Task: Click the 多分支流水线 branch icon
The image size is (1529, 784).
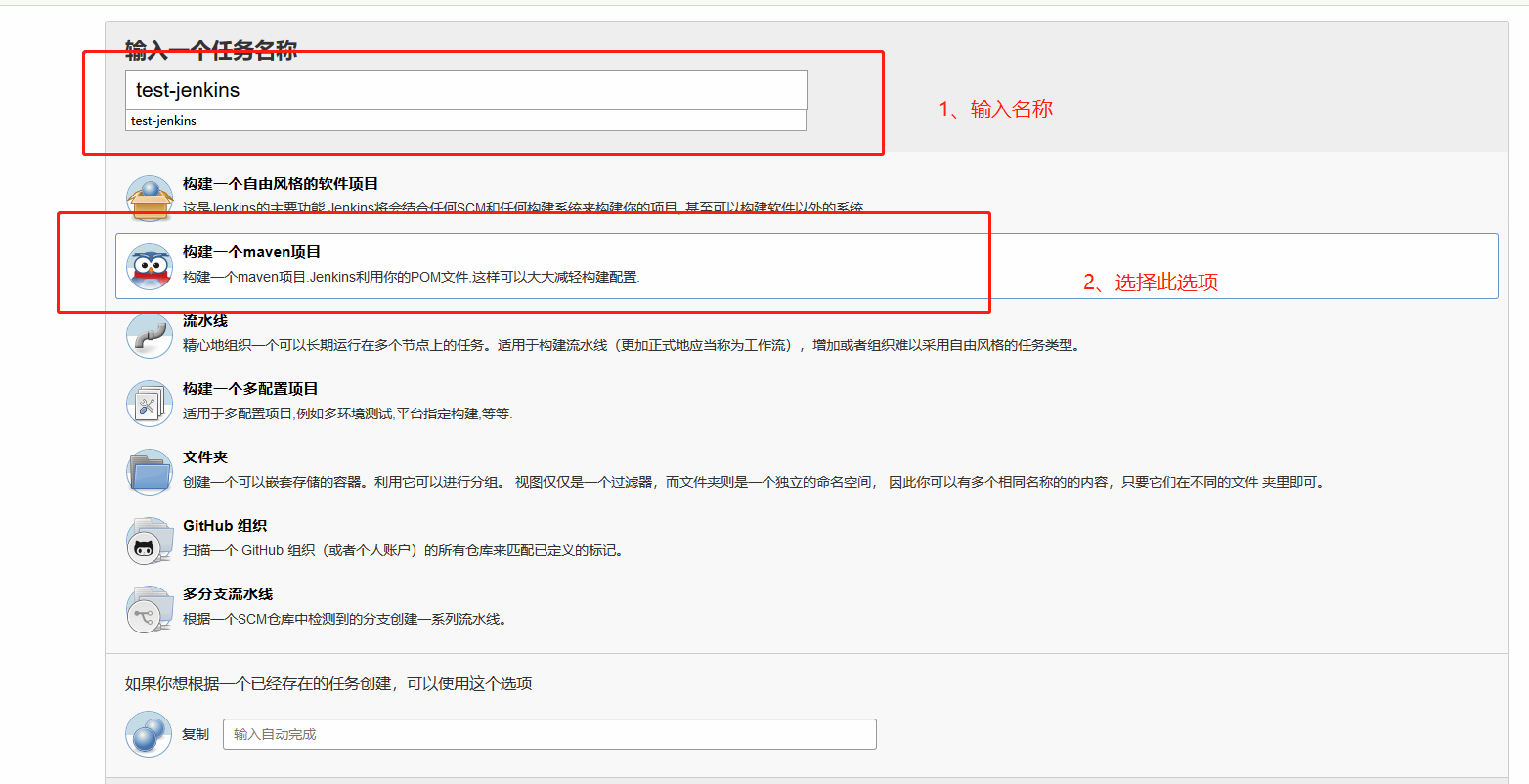Action: pyautogui.click(x=150, y=608)
